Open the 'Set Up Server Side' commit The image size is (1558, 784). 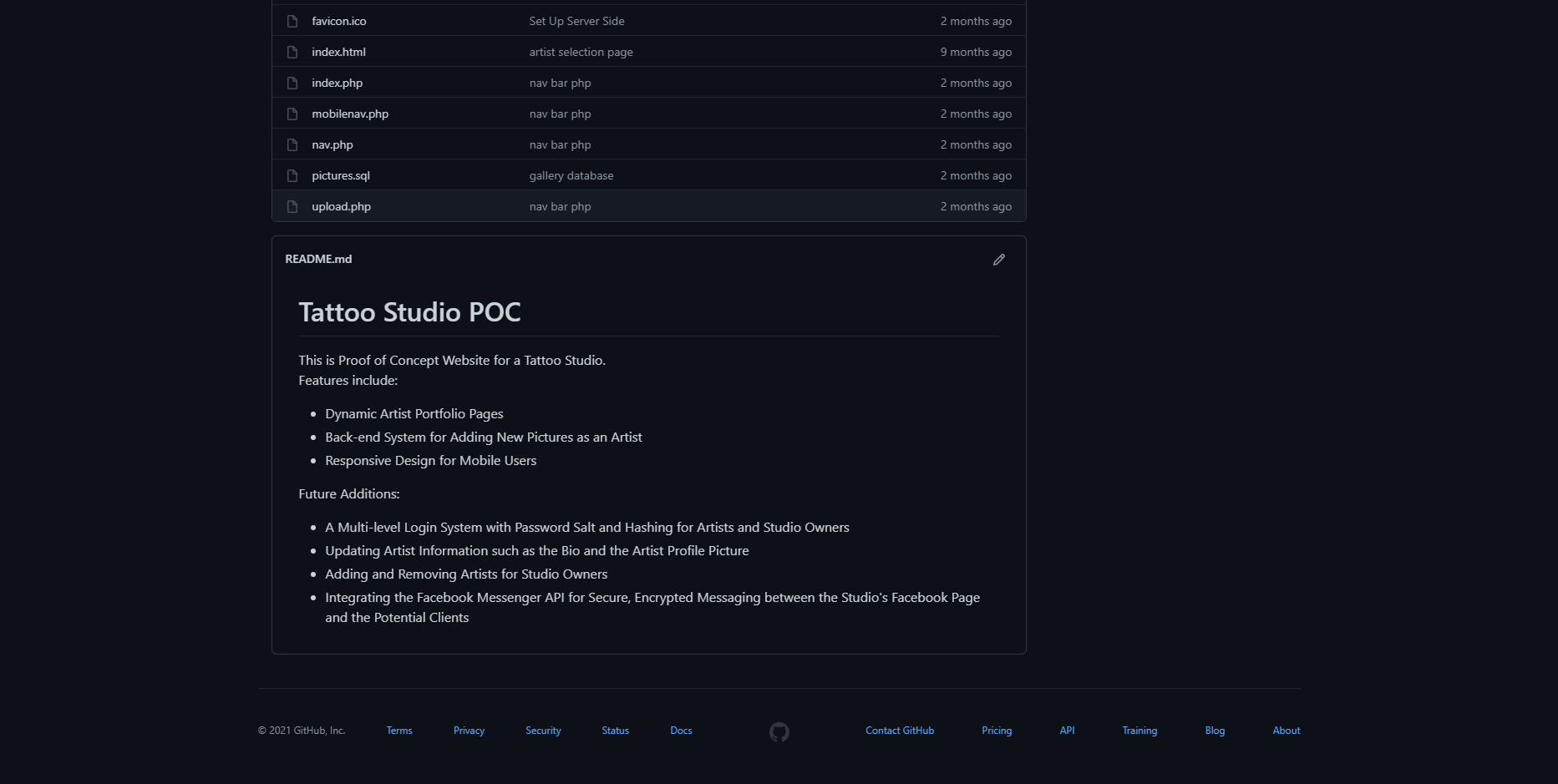point(576,21)
